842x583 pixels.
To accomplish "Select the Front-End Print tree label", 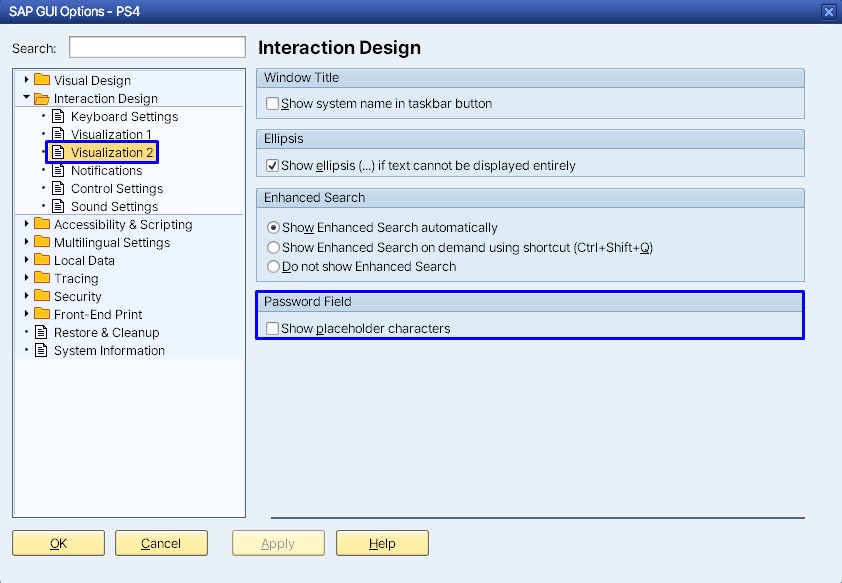I will coord(98,314).
